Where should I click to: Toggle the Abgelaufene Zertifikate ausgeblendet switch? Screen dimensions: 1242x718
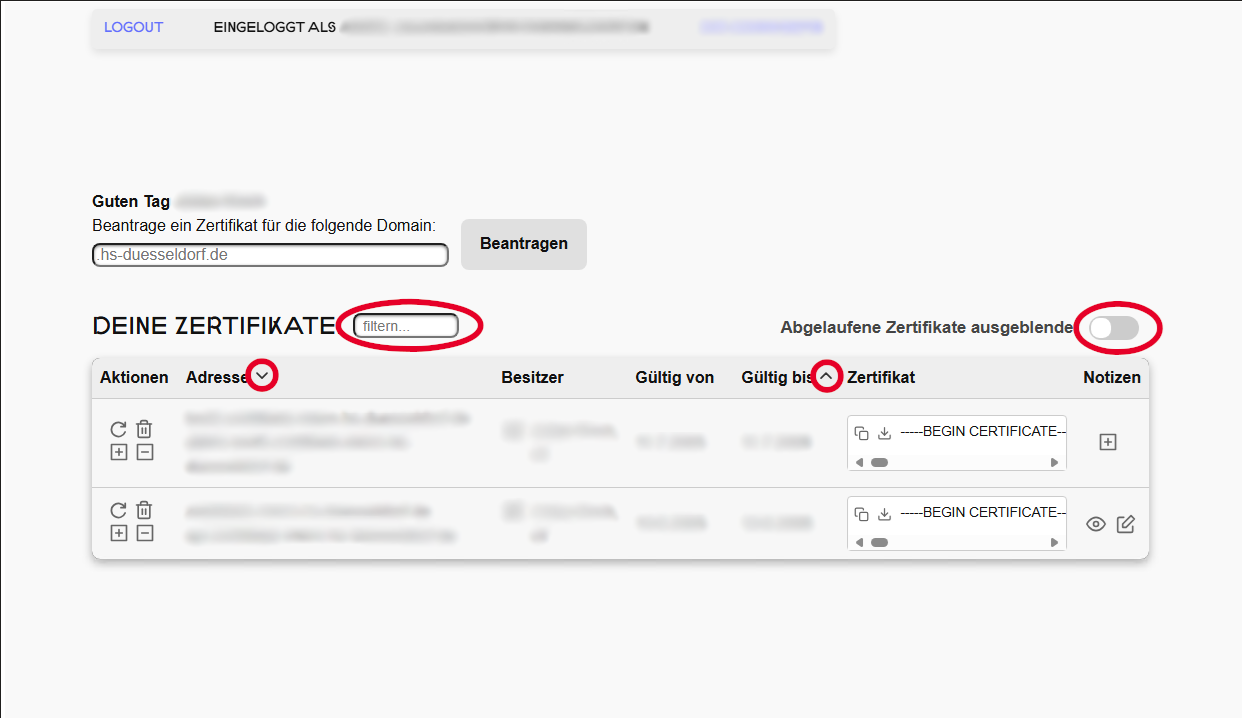pos(1113,328)
